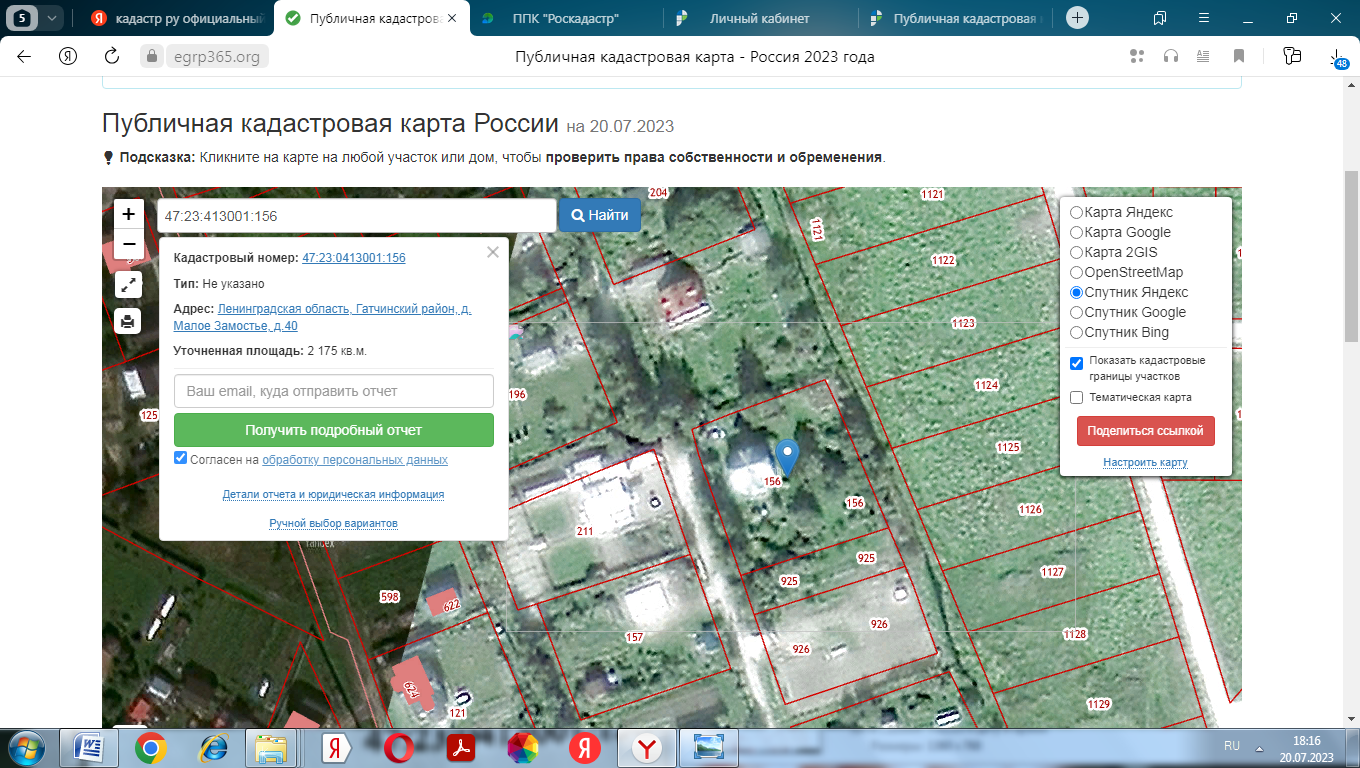The width and height of the screenshot is (1360, 768).
Task: Click the email input field
Action: [334, 391]
